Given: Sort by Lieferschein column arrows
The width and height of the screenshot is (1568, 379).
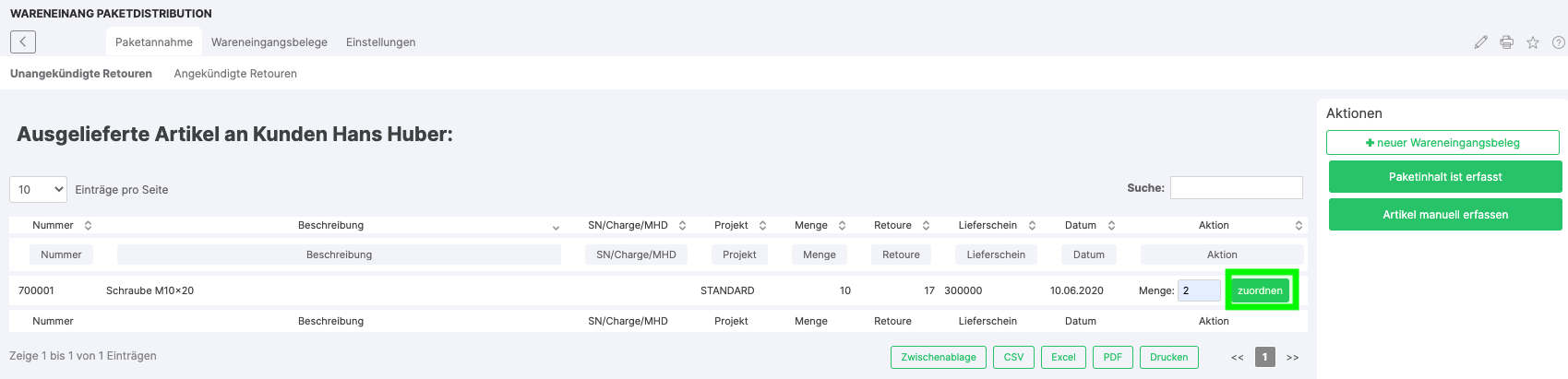Looking at the screenshot, I should tap(1032, 225).
